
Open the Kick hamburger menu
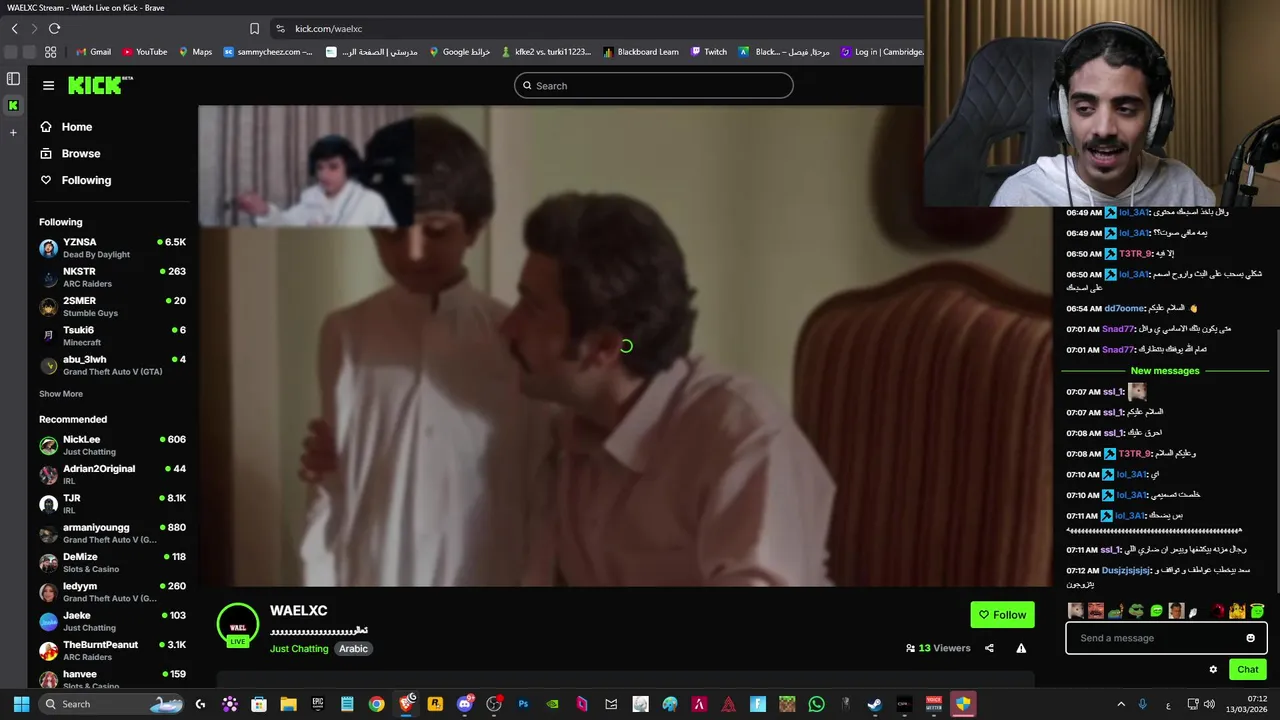tap(48, 86)
